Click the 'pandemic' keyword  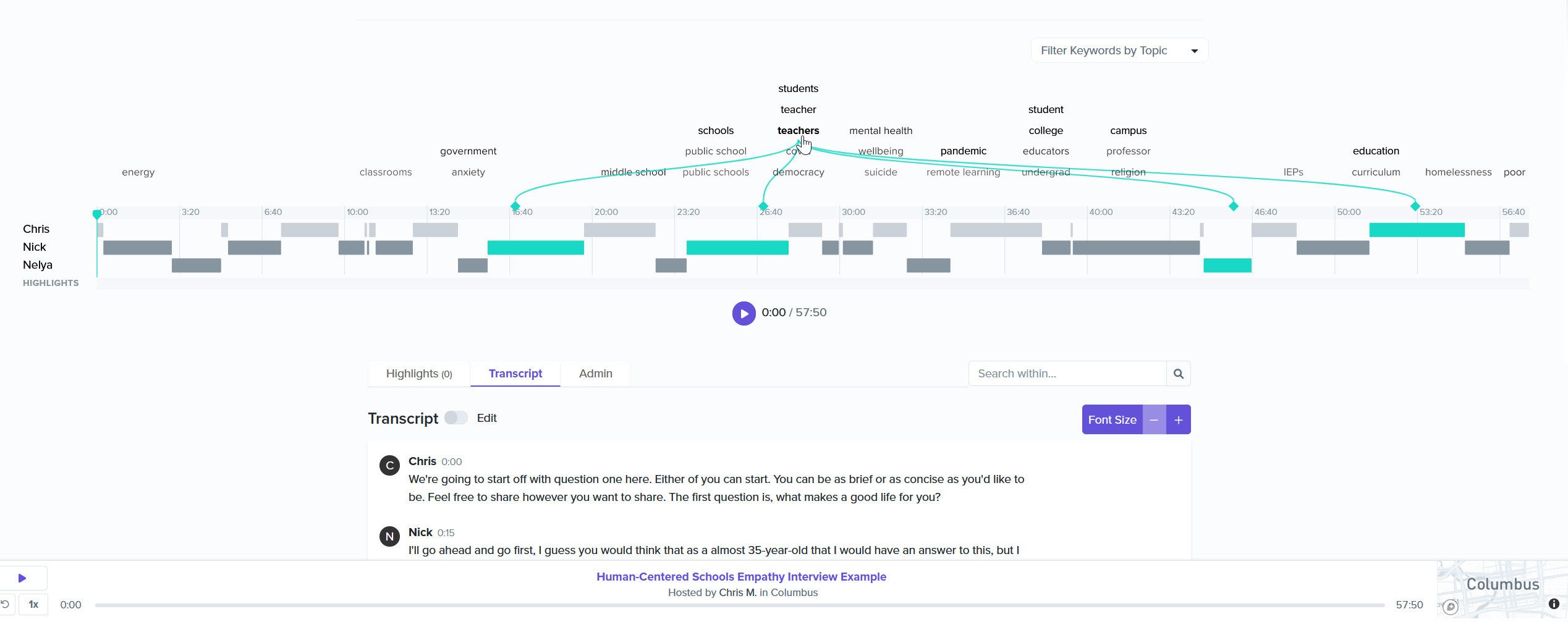pyautogui.click(x=963, y=151)
